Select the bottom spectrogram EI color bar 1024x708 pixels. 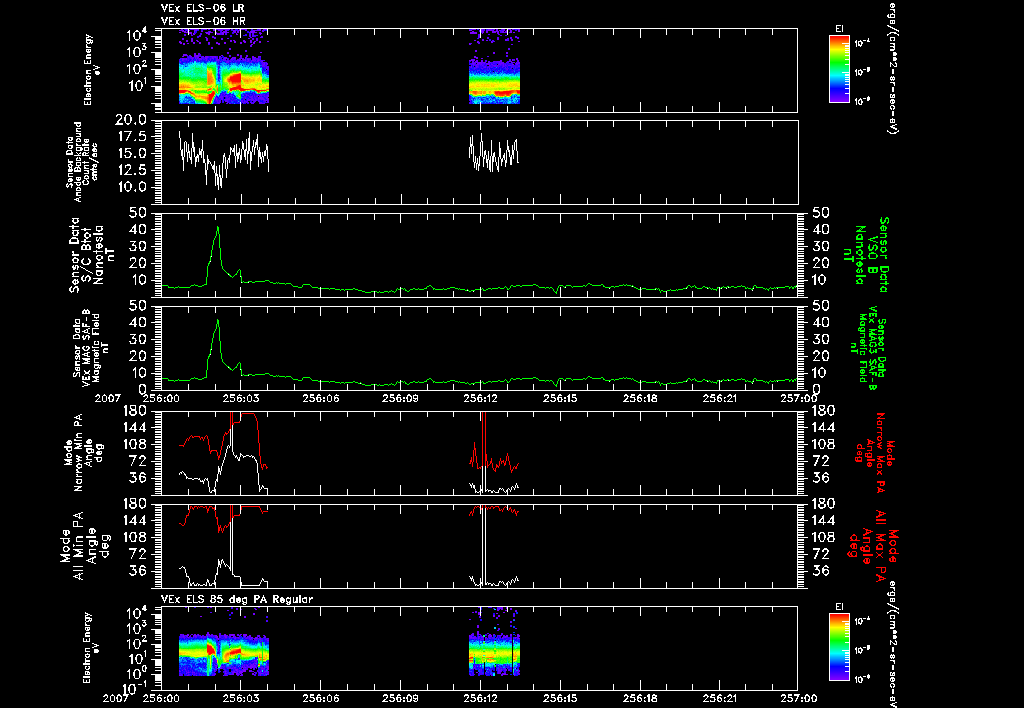(839, 647)
